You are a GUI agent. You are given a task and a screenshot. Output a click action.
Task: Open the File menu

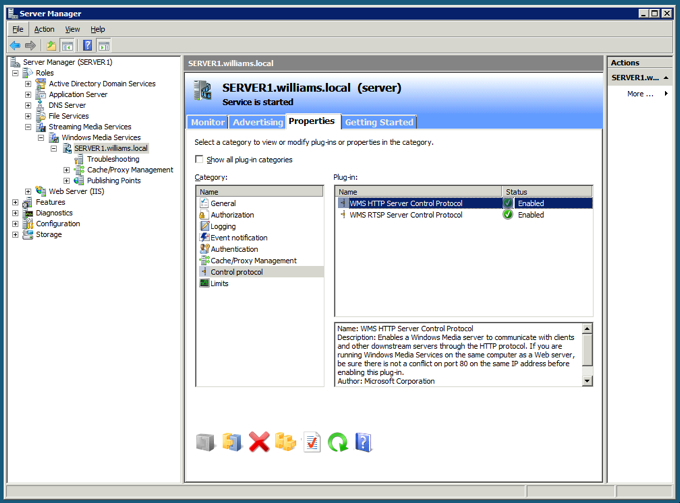(x=18, y=29)
